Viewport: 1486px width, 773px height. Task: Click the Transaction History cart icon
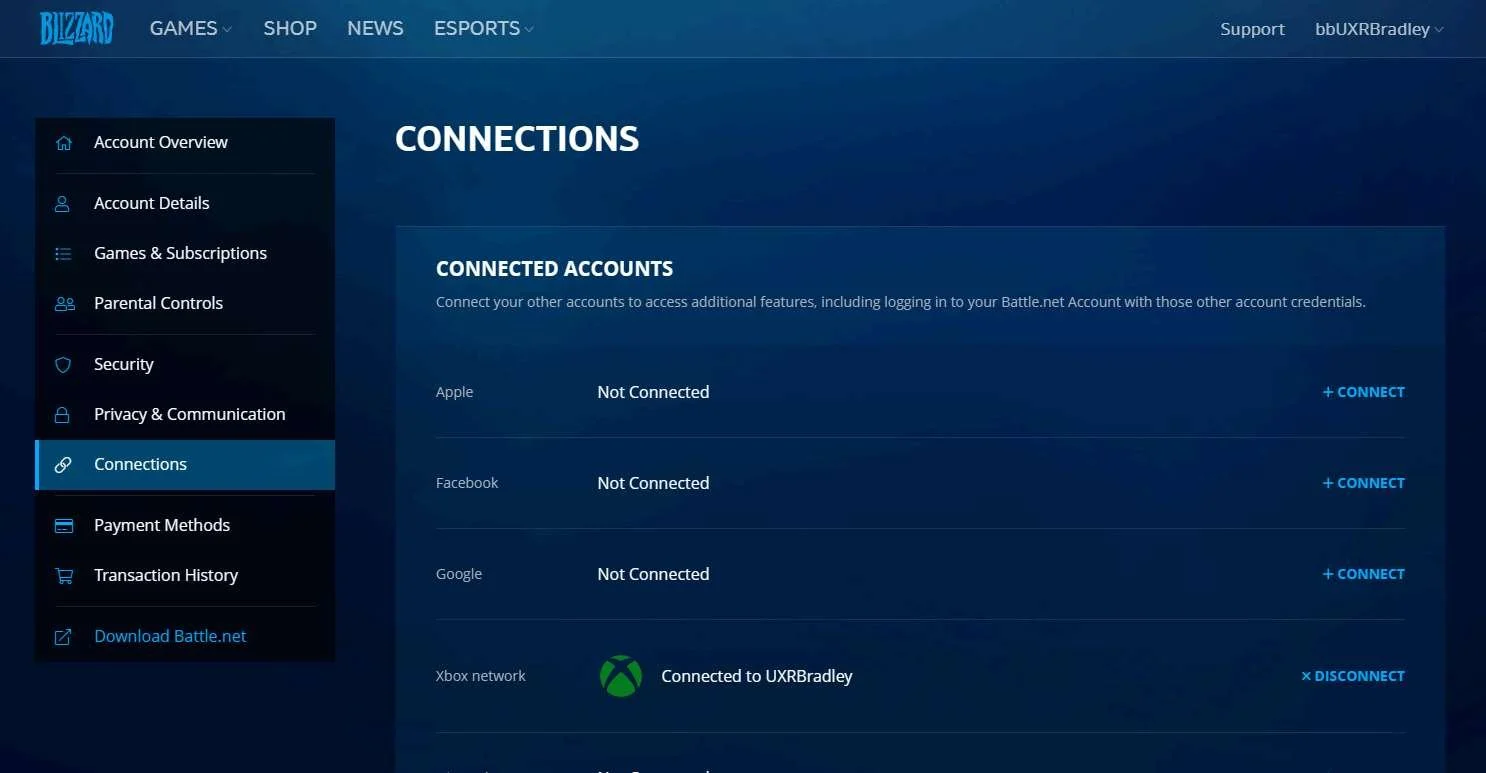[x=64, y=575]
